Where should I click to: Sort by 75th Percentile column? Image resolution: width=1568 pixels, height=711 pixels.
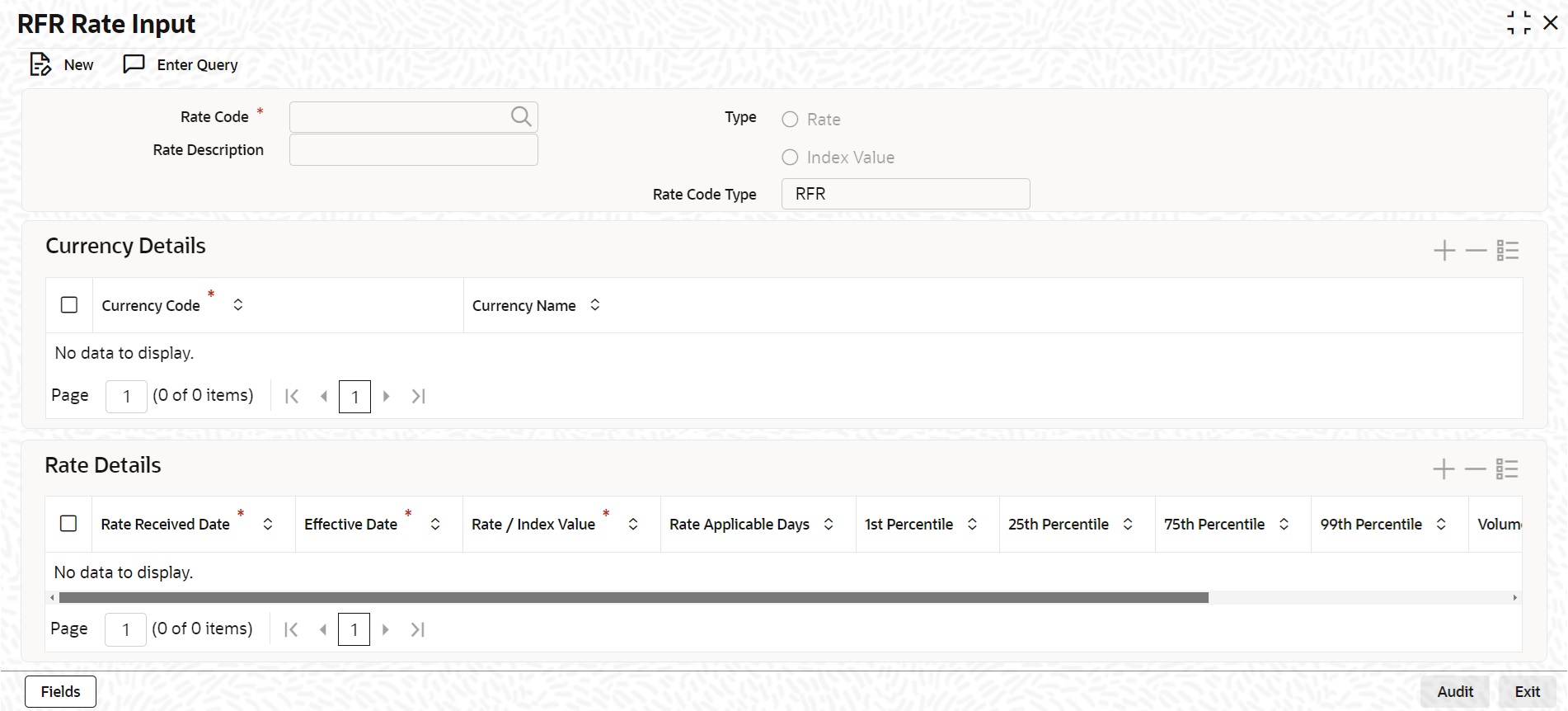(x=1284, y=524)
